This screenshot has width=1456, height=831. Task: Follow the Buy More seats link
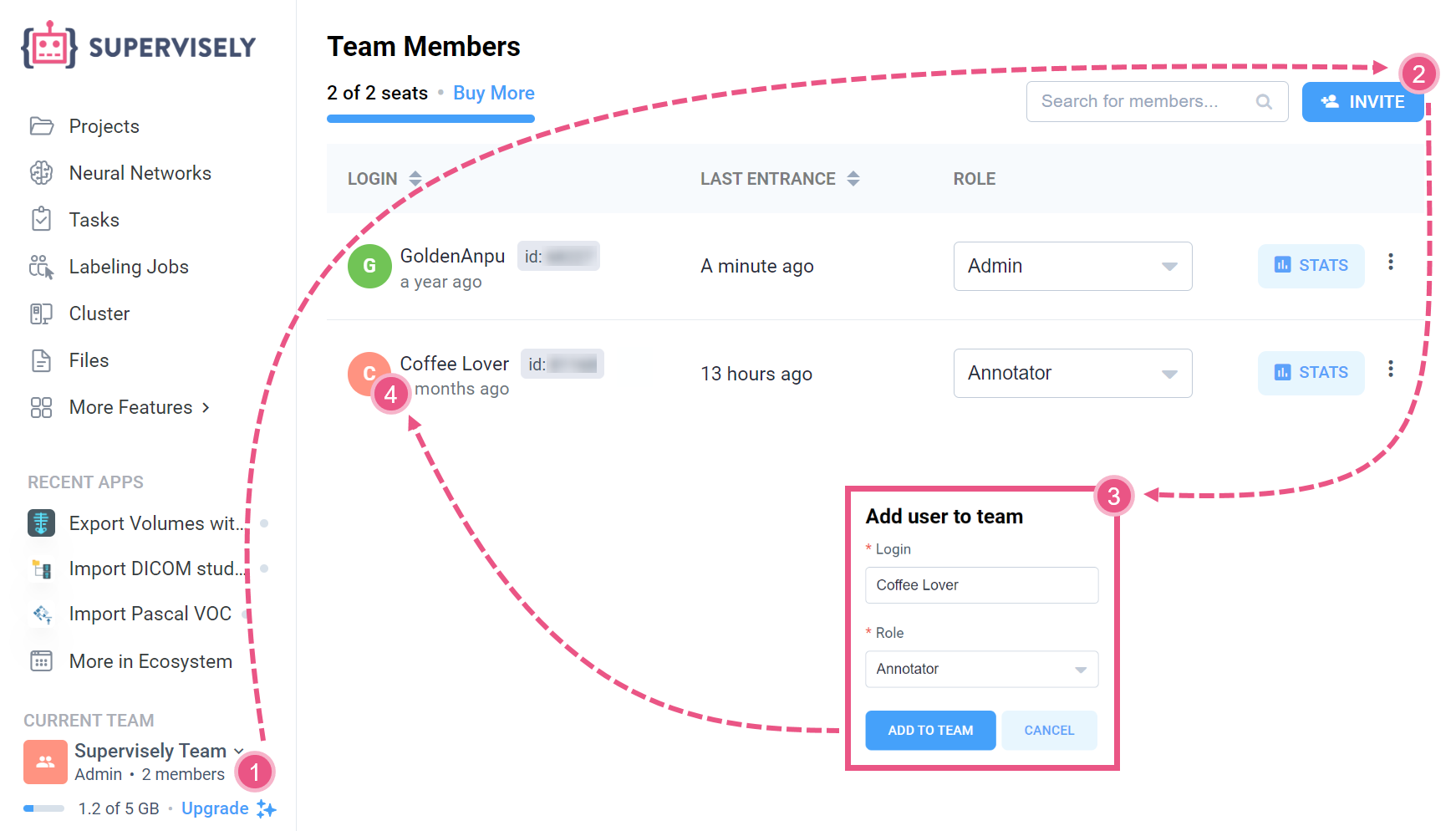tap(494, 94)
